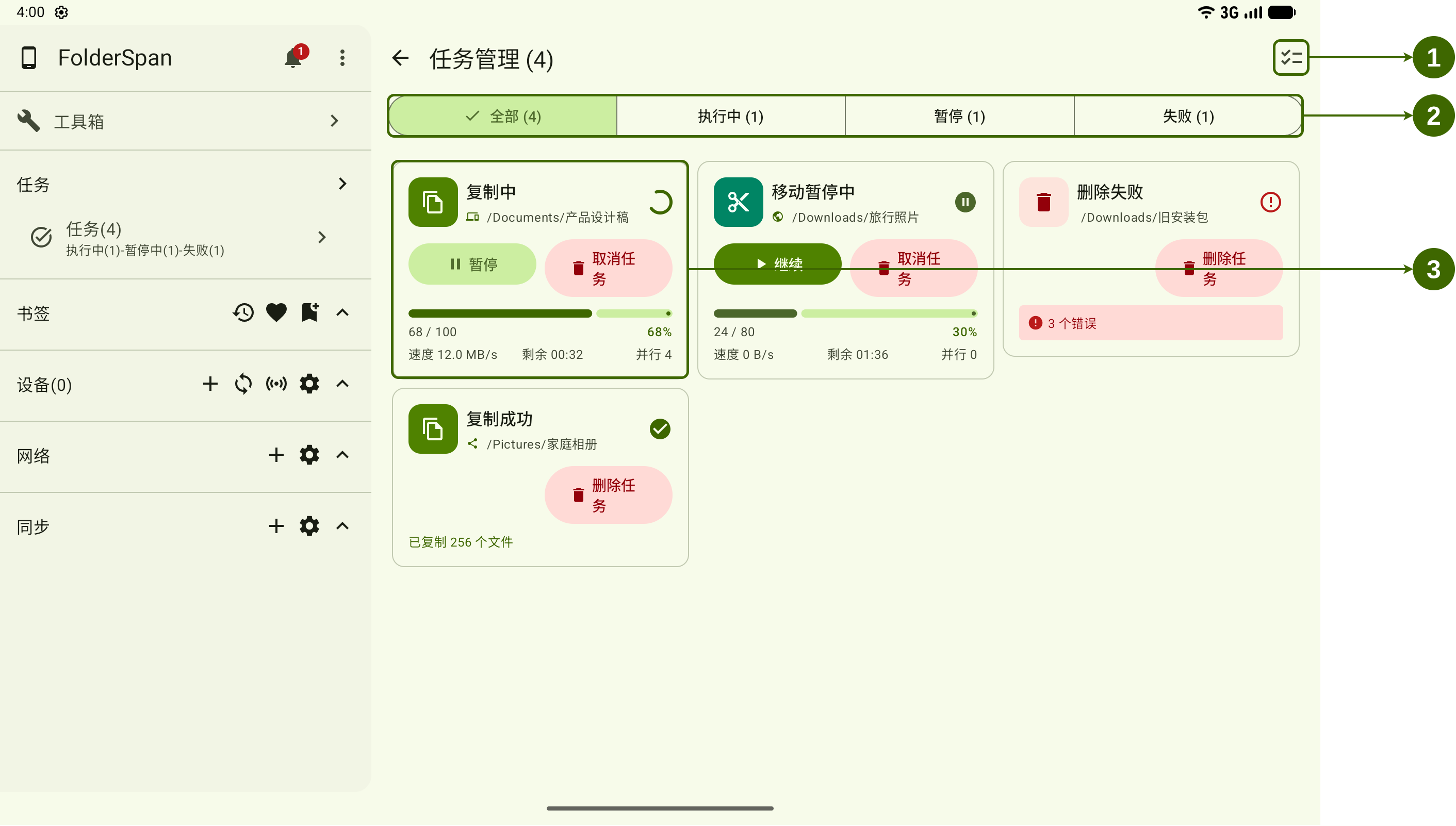The image size is (1456, 826).
Task: Delete the 复制成功 task
Action: click(608, 495)
